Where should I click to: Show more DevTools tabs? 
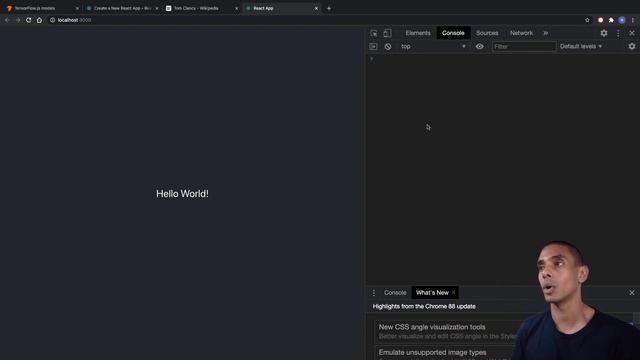pyautogui.click(x=546, y=33)
